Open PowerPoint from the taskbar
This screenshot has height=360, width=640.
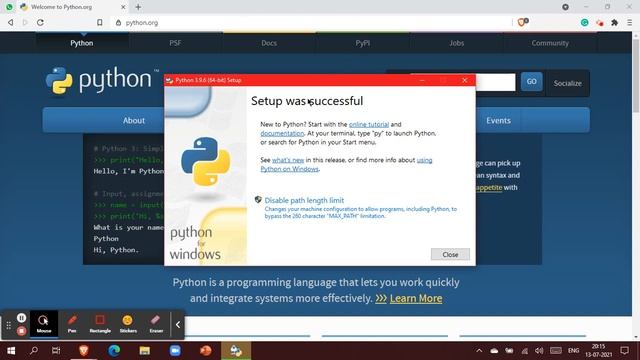coord(206,351)
